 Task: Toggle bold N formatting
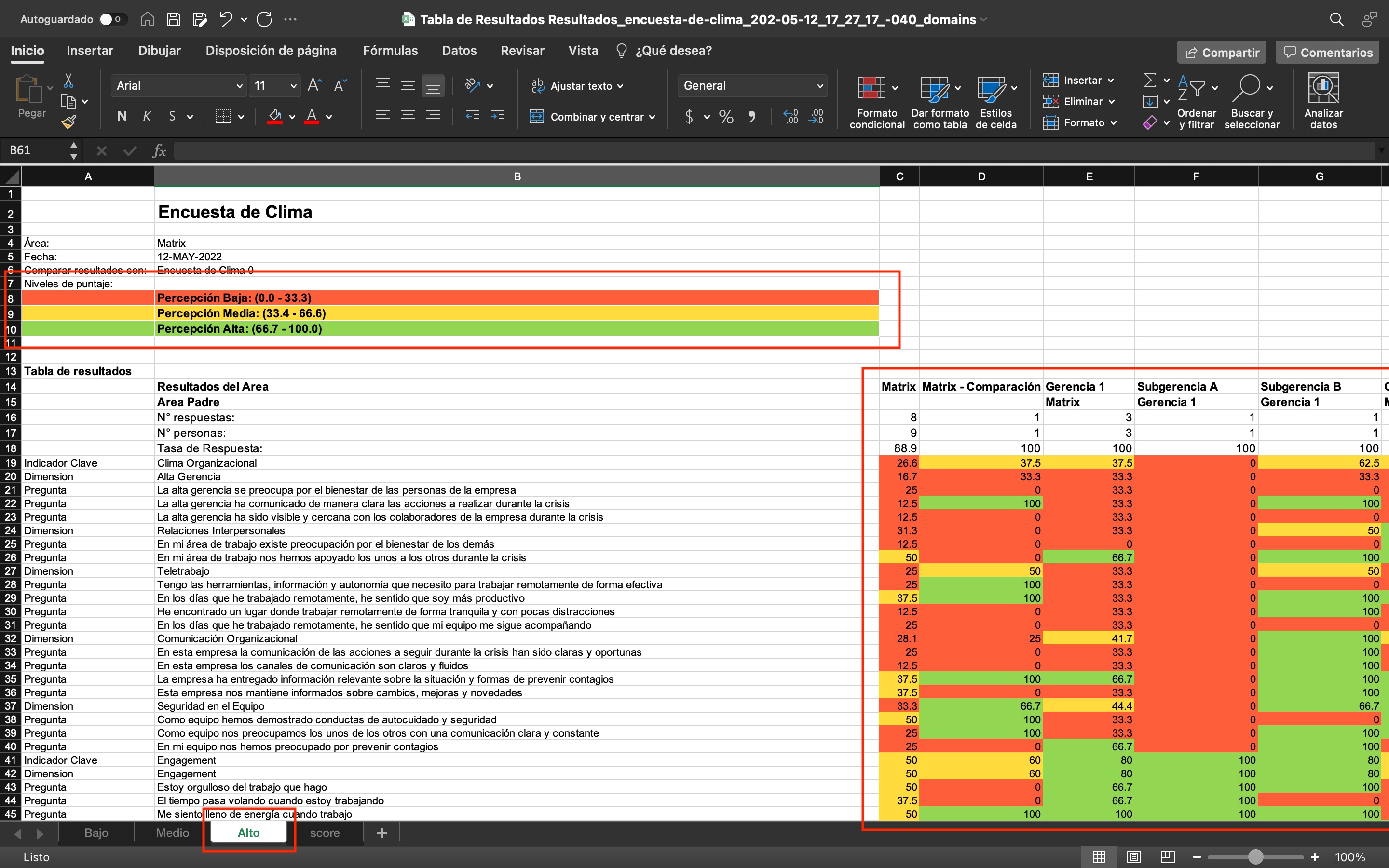[x=122, y=117]
